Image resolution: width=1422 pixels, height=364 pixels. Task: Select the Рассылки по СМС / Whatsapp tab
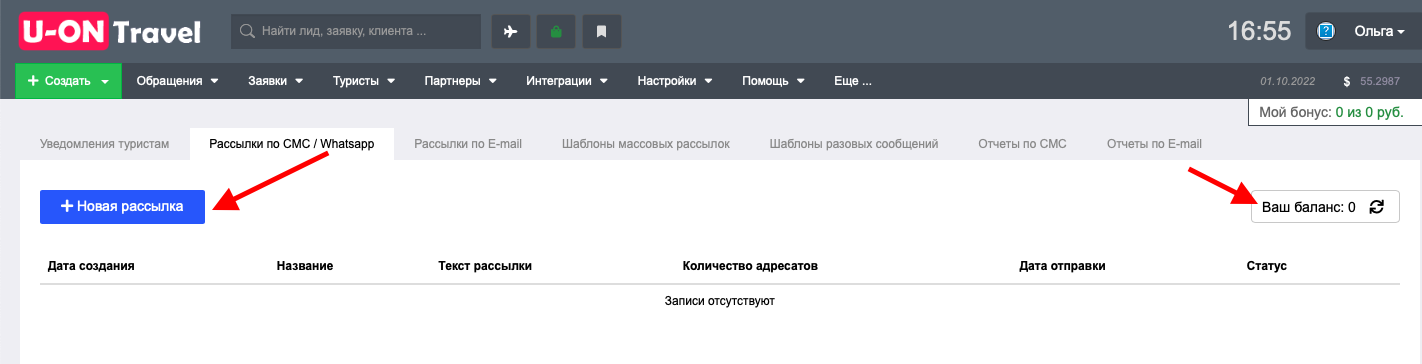[291, 144]
